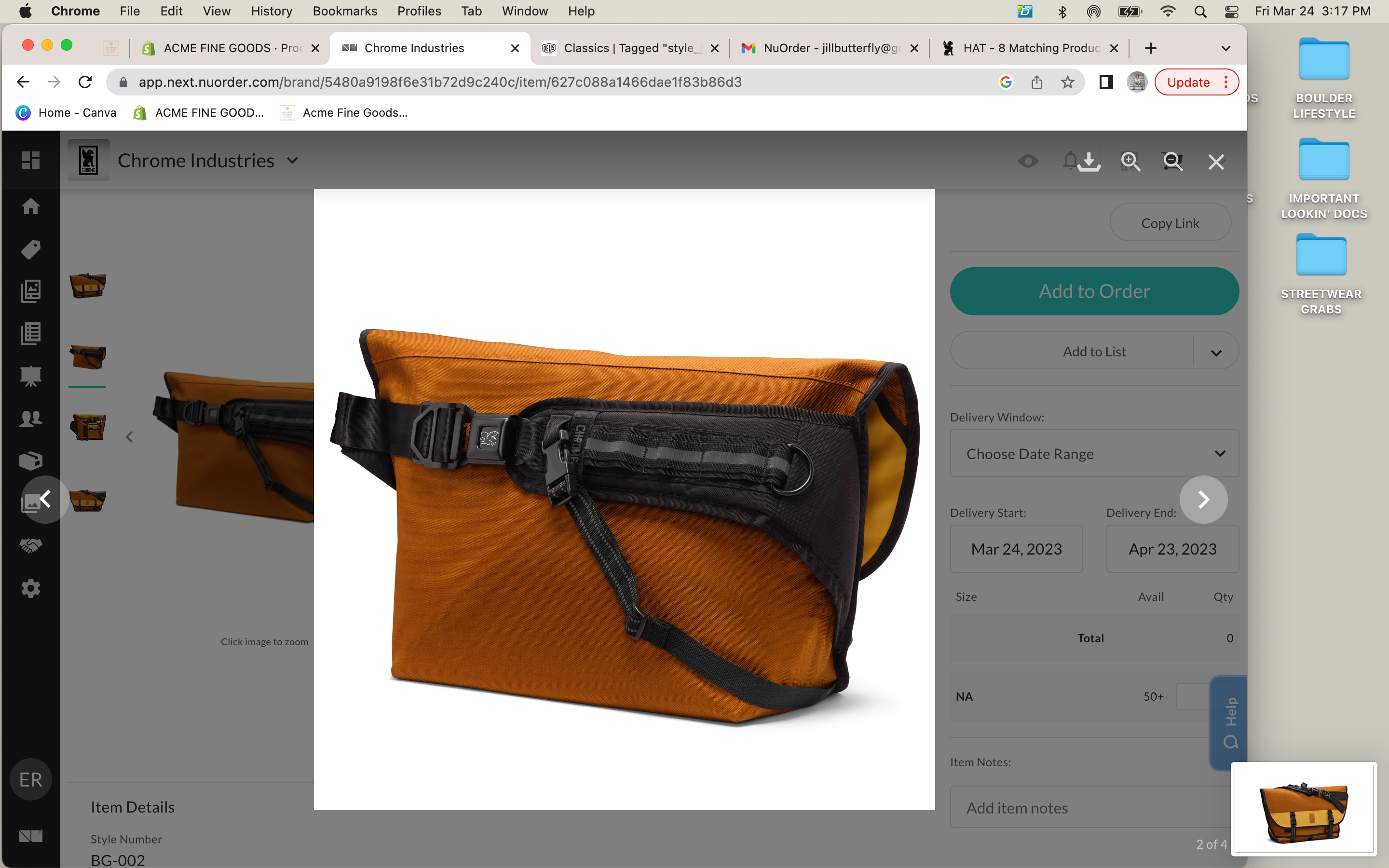Click the notification bell icon
The image size is (1389, 868).
(1069, 161)
